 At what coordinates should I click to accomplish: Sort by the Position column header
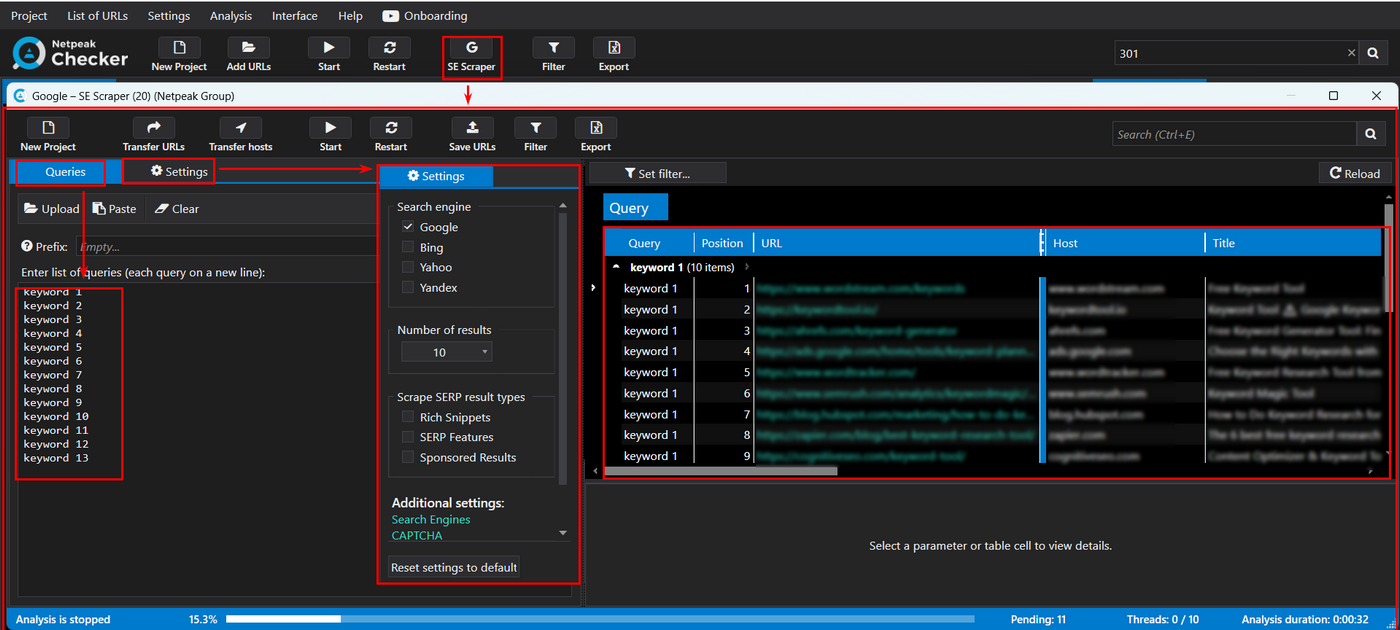(x=723, y=243)
